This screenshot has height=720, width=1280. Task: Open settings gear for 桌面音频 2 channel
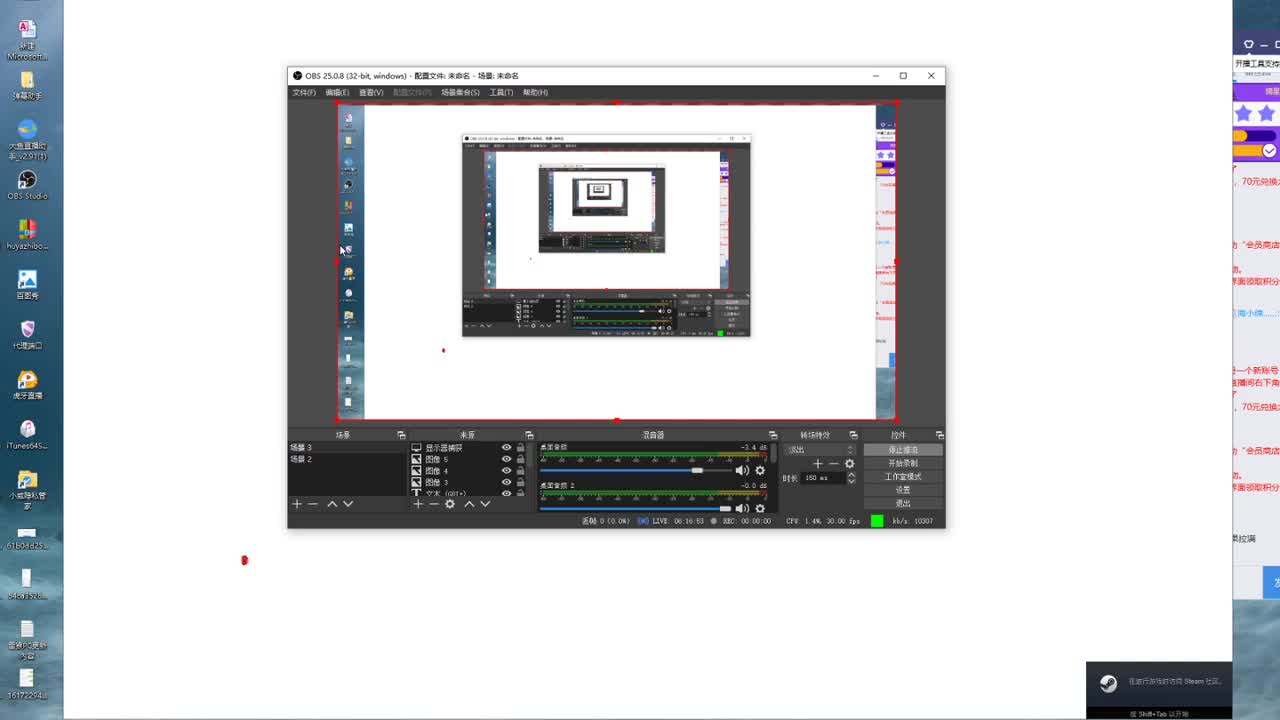click(760, 508)
